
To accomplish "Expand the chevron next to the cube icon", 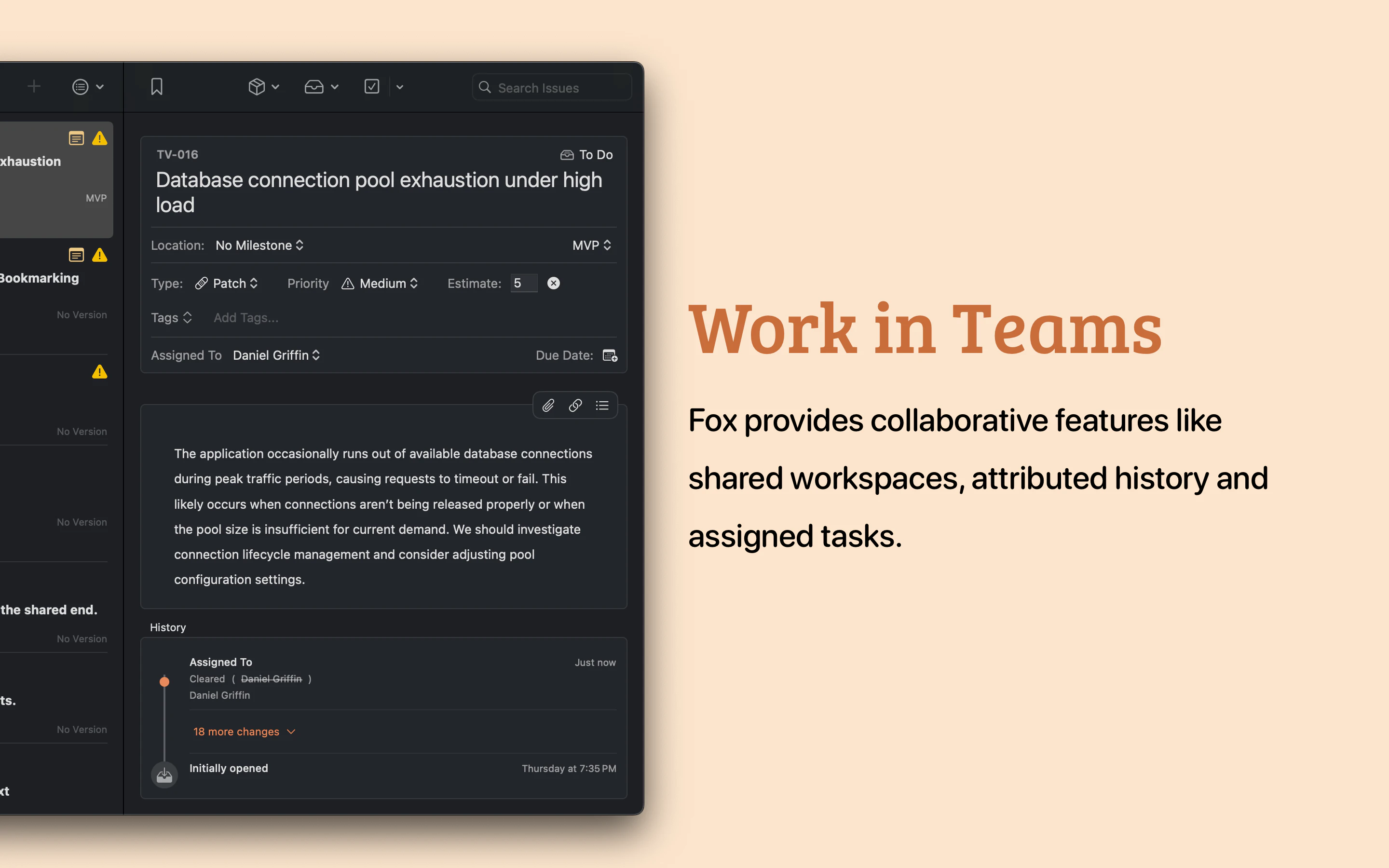I will [275, 87].
